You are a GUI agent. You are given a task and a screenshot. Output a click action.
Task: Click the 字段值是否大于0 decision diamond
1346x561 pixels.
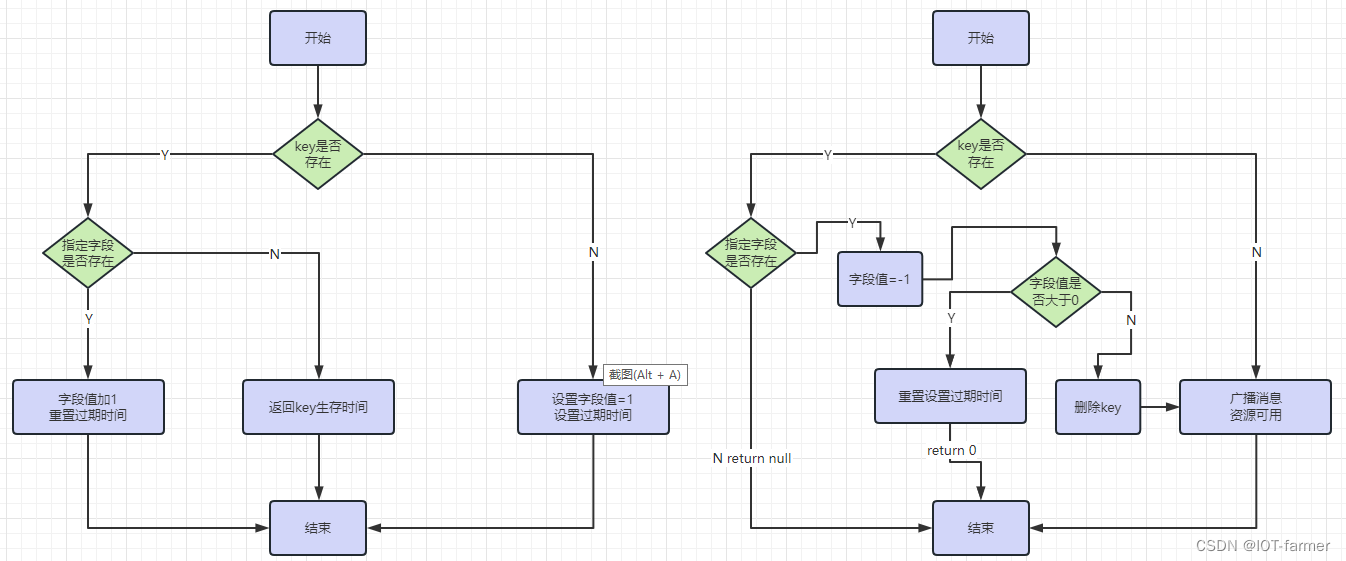click(x=1056, y=292)
